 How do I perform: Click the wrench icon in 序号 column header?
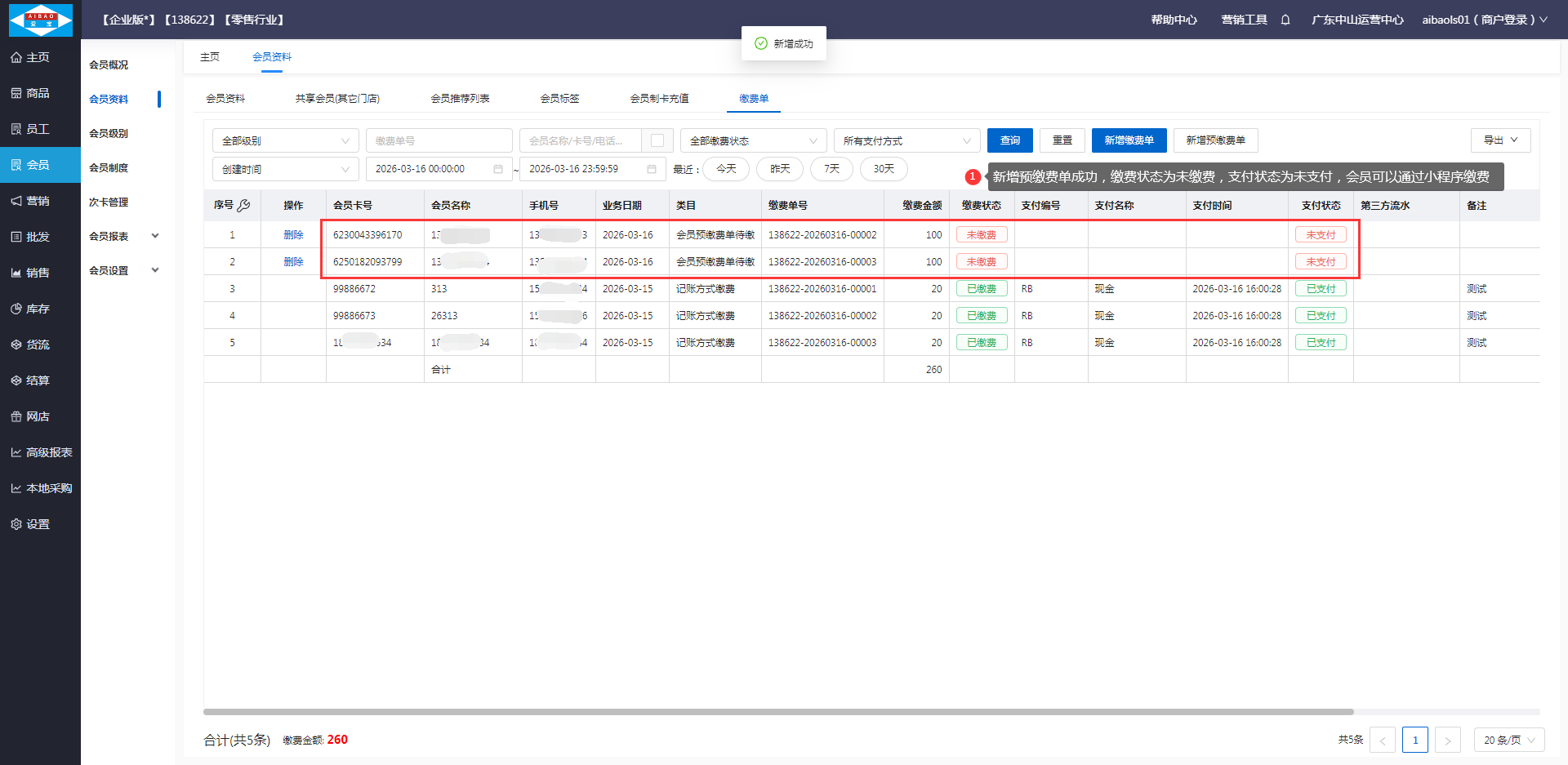243,206
